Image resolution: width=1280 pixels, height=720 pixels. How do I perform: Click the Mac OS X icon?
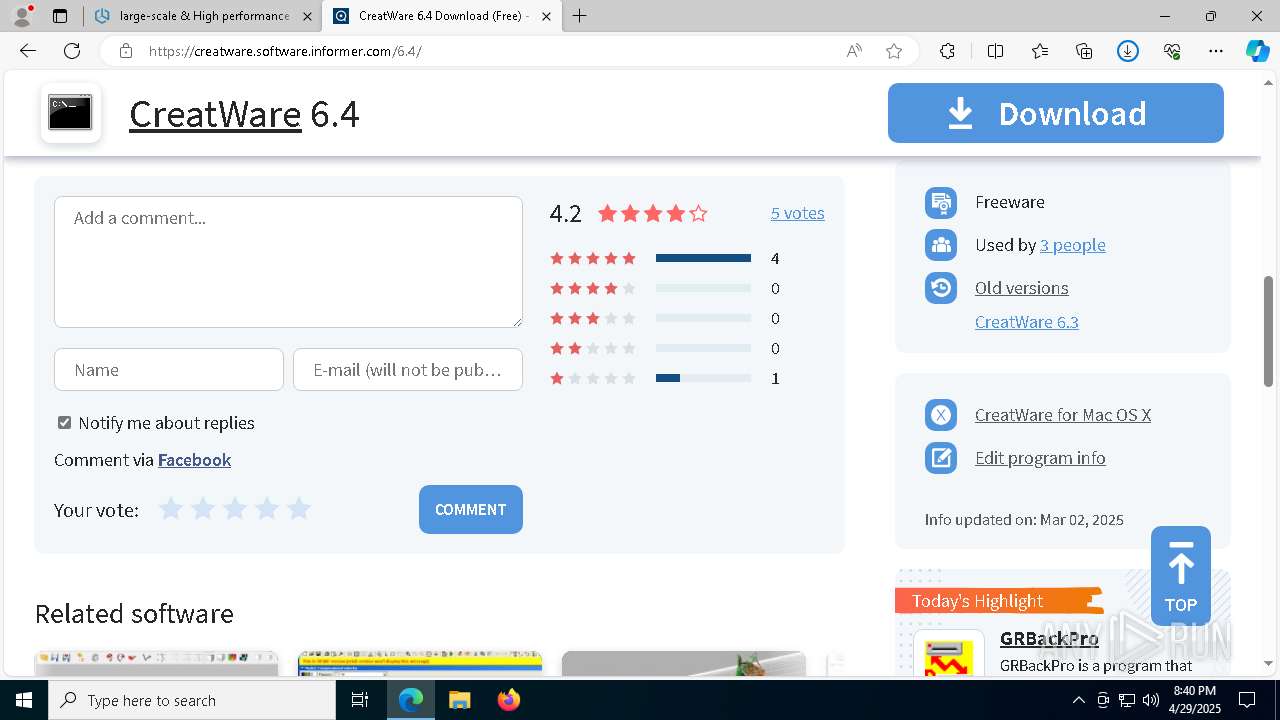click(x=941, y=415)
